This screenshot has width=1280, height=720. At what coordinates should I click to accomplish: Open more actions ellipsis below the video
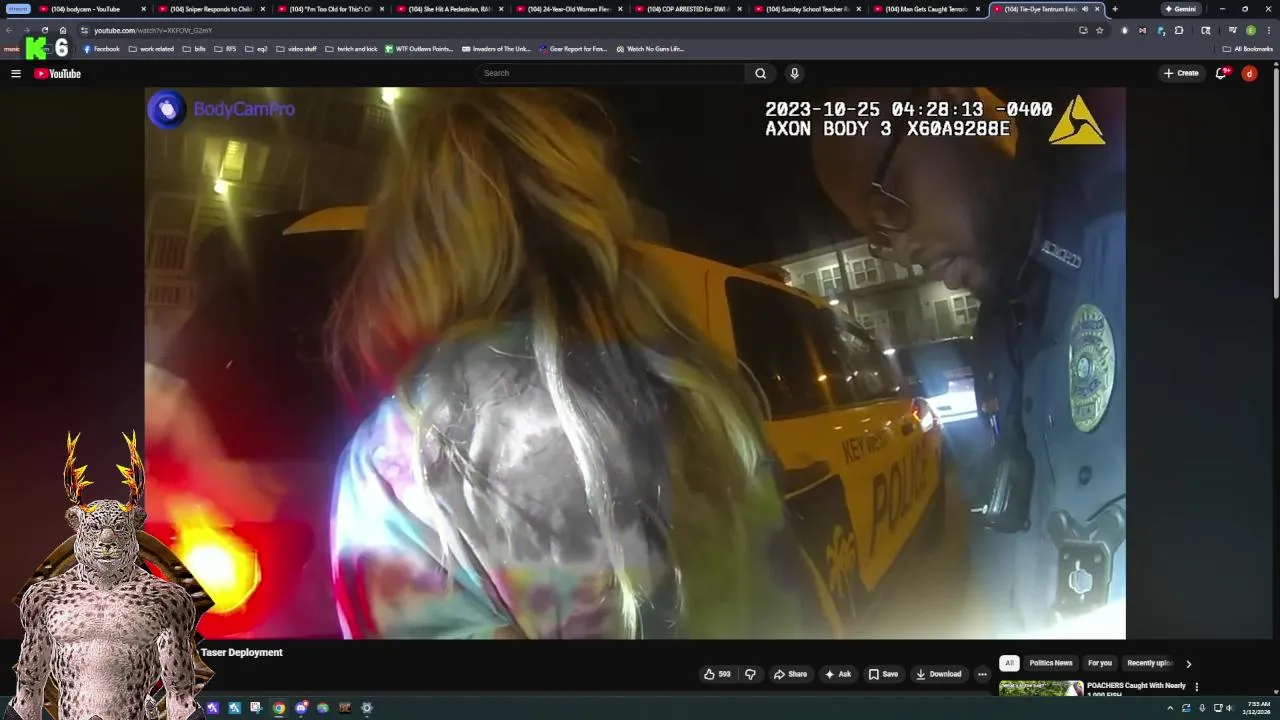[x=982, y=674]
